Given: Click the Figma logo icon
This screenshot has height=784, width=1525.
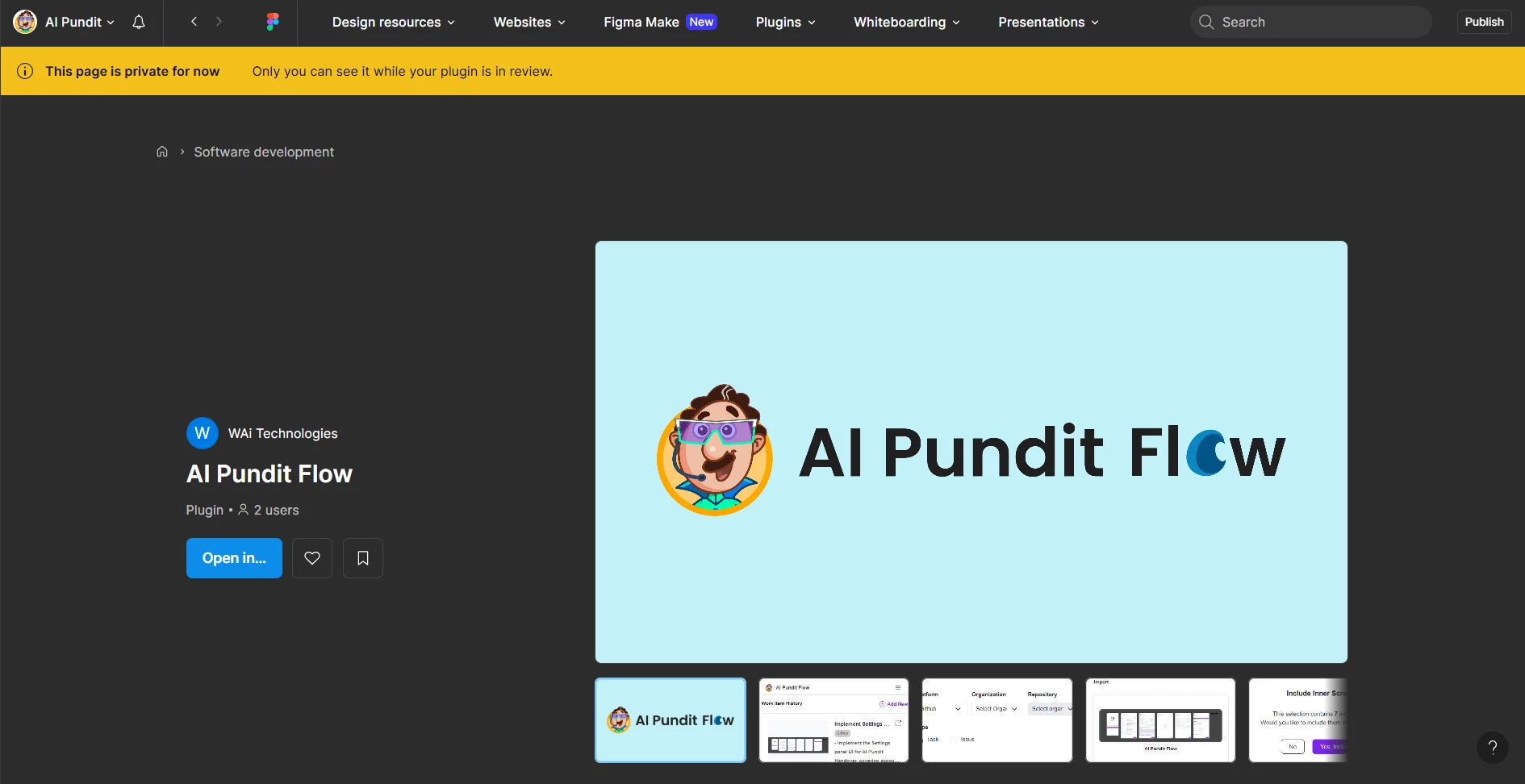Looking at the screenshot, I should [x=273, y=22].
